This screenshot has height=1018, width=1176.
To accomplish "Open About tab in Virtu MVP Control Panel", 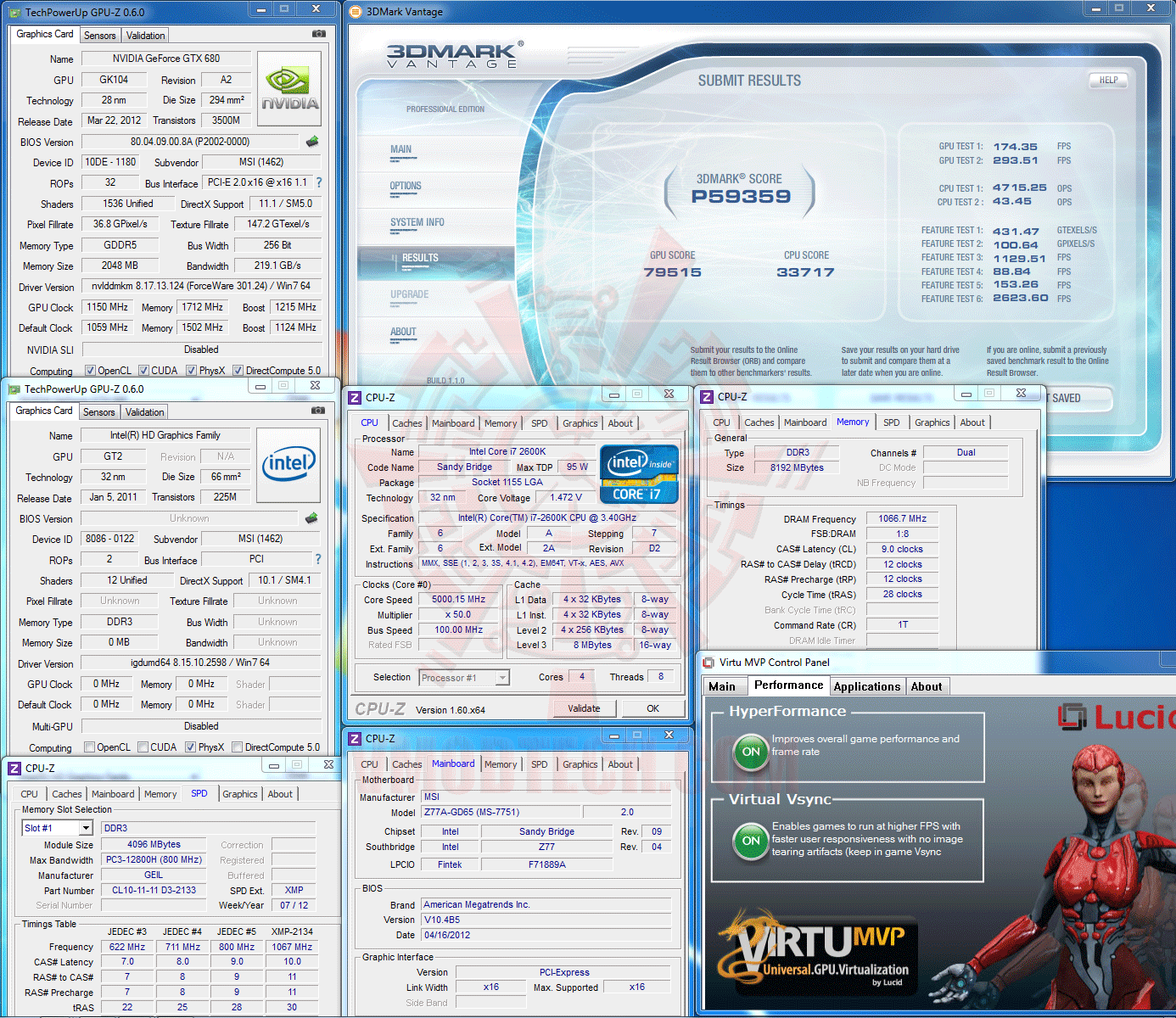I will [x=927, y=686].
